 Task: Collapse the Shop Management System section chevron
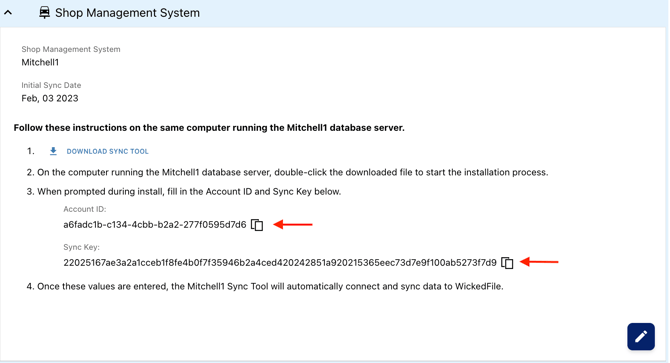[x=8, y=13]
